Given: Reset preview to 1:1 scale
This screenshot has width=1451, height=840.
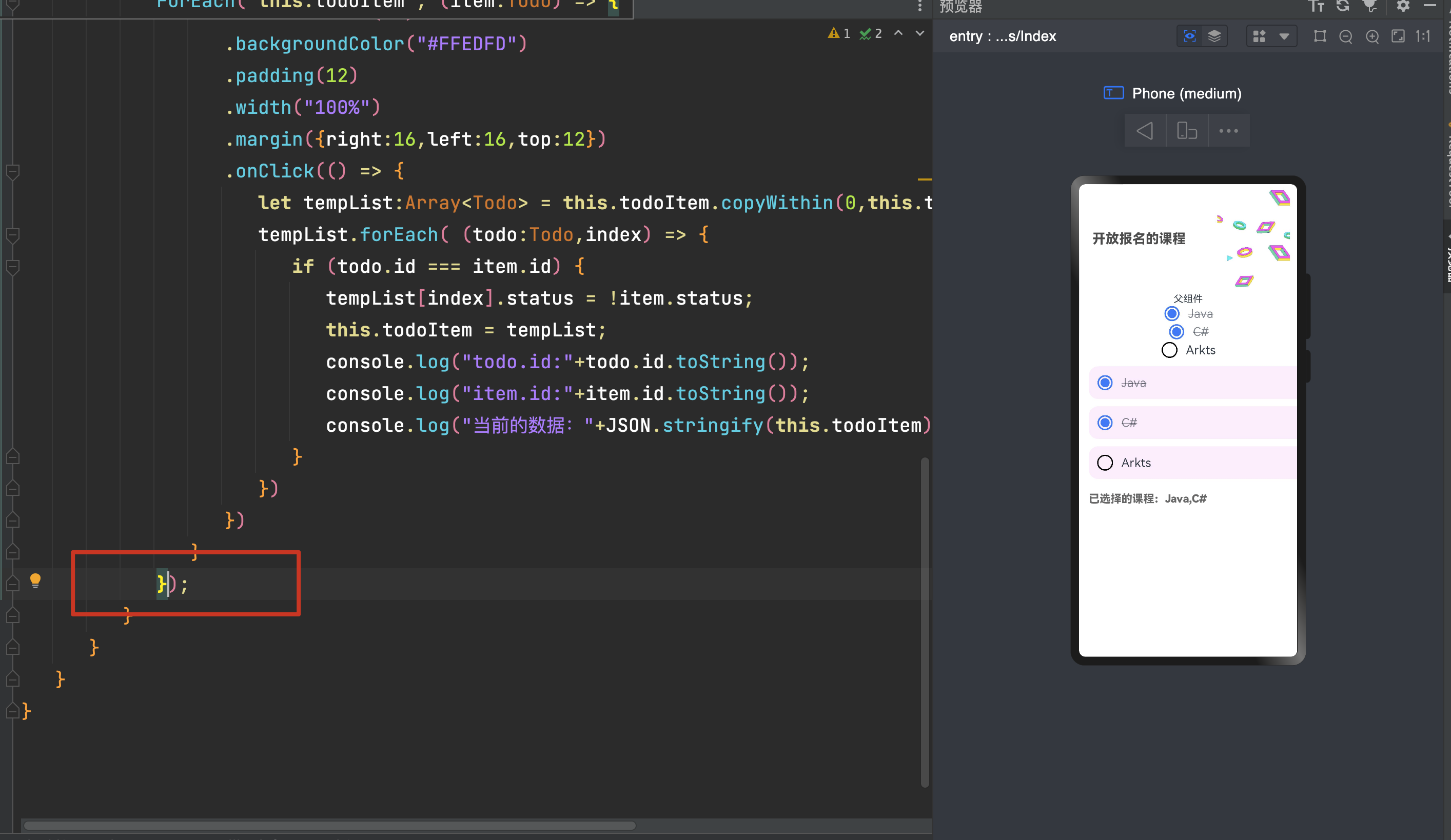Looking at the screenshot, I should 1423,36.
